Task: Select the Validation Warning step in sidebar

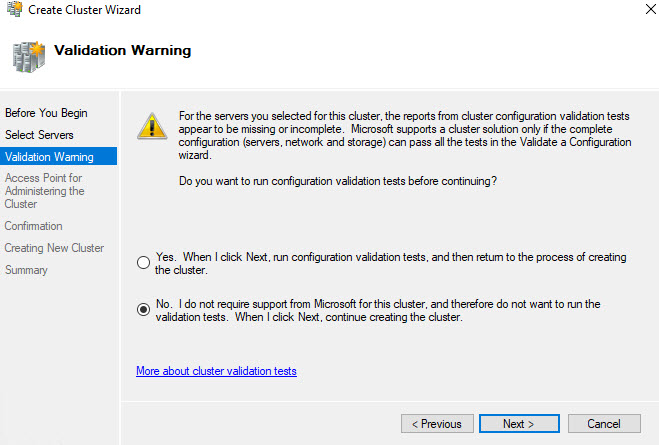Action: click(49, 156)
